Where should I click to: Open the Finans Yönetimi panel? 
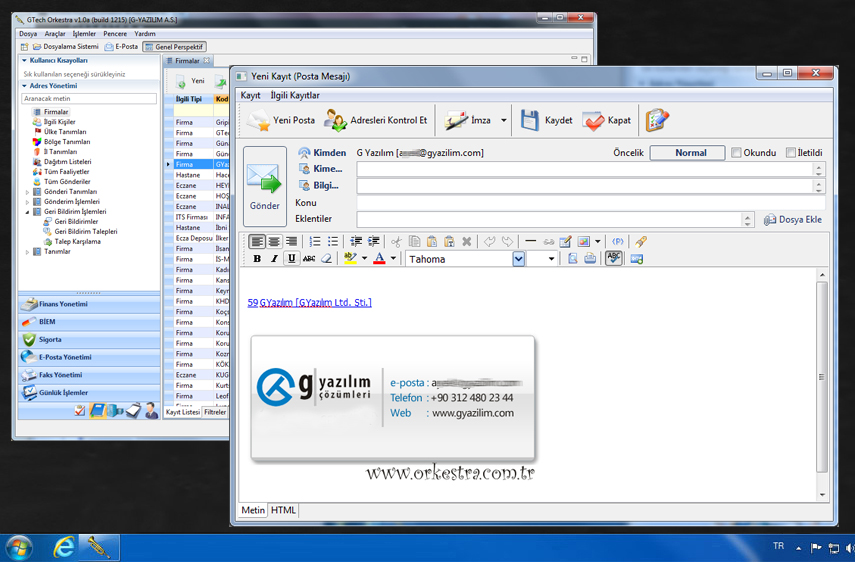click(x=89, y=304)
